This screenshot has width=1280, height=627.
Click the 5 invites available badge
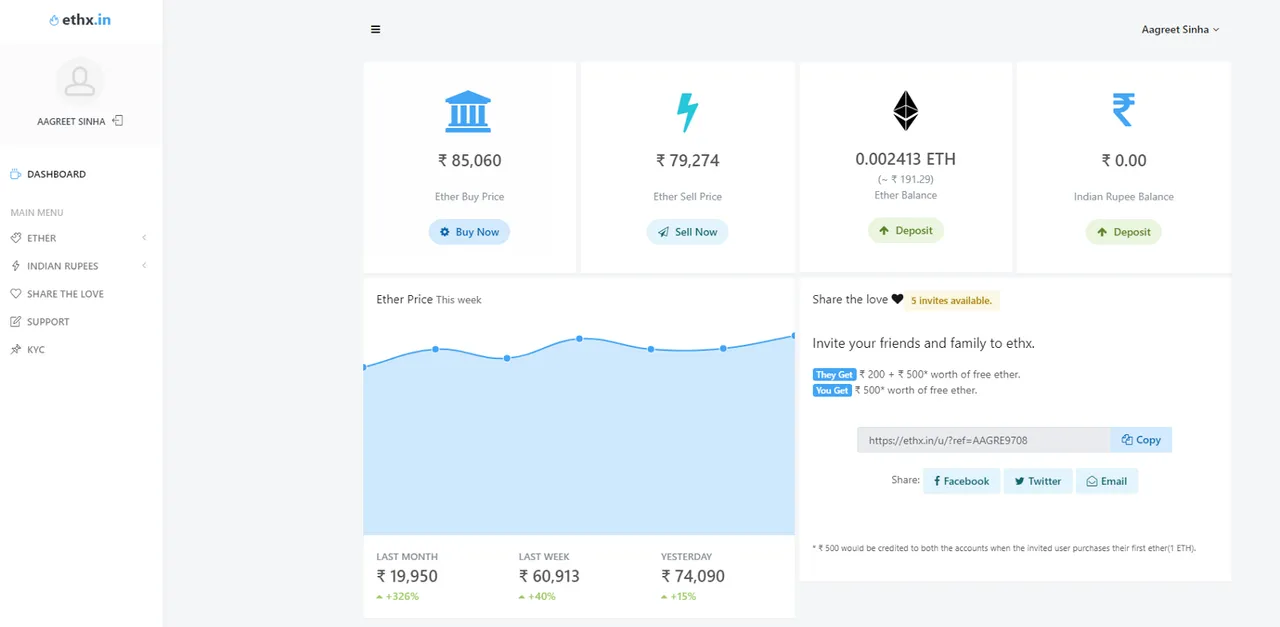(951, 300)
